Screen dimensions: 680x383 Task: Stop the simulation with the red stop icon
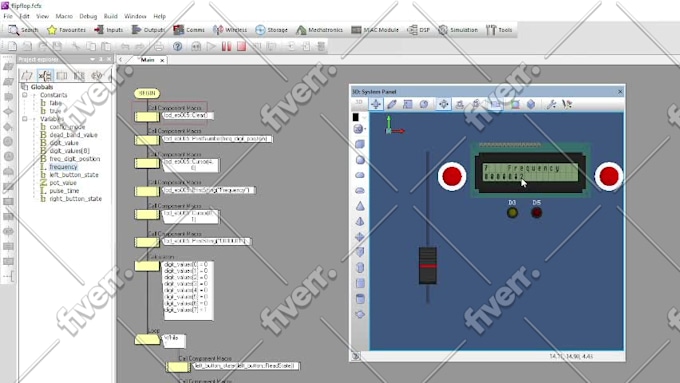(x=242, y=46)
